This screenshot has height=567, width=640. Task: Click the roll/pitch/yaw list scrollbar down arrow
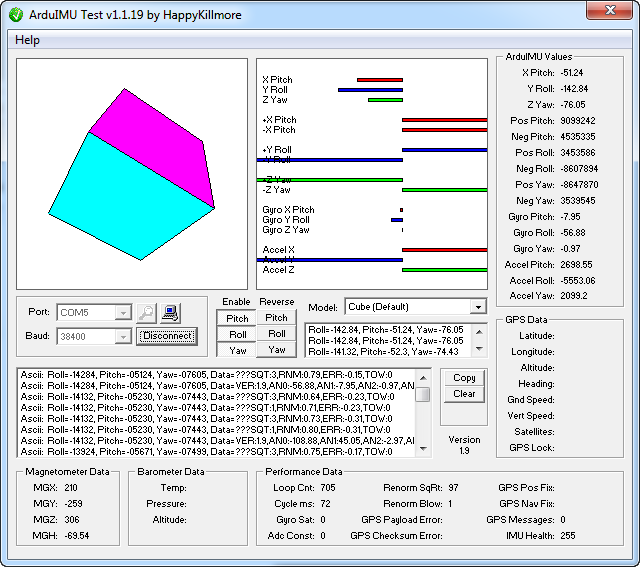coord(479,347)
